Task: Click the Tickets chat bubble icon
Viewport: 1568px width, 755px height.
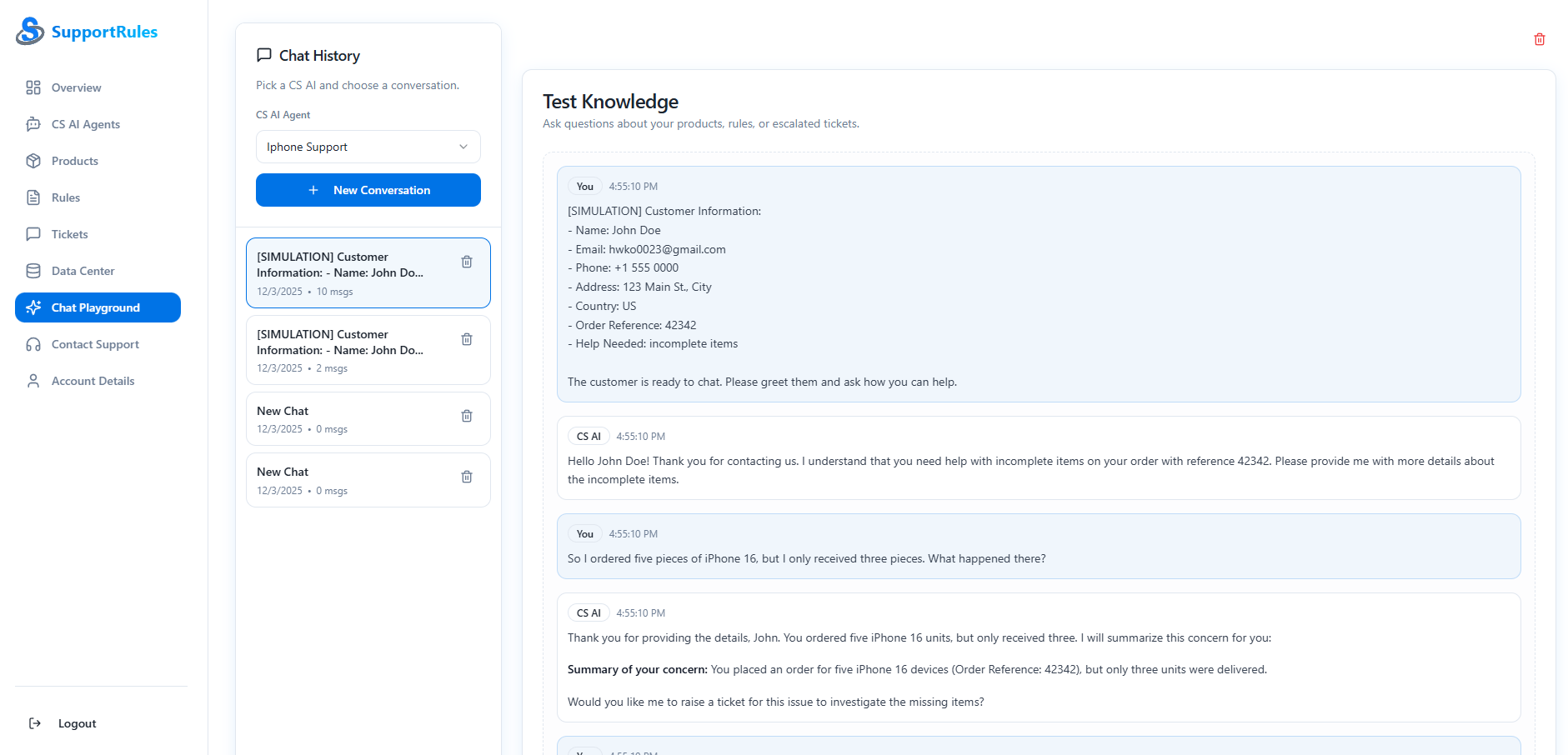Action: pos(33,234)
